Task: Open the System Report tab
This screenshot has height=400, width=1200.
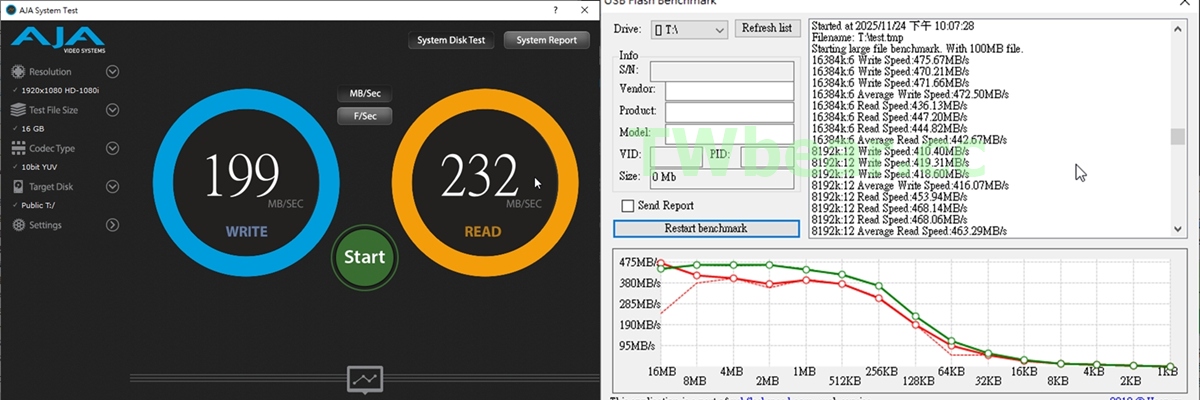Action: [546, 41]
